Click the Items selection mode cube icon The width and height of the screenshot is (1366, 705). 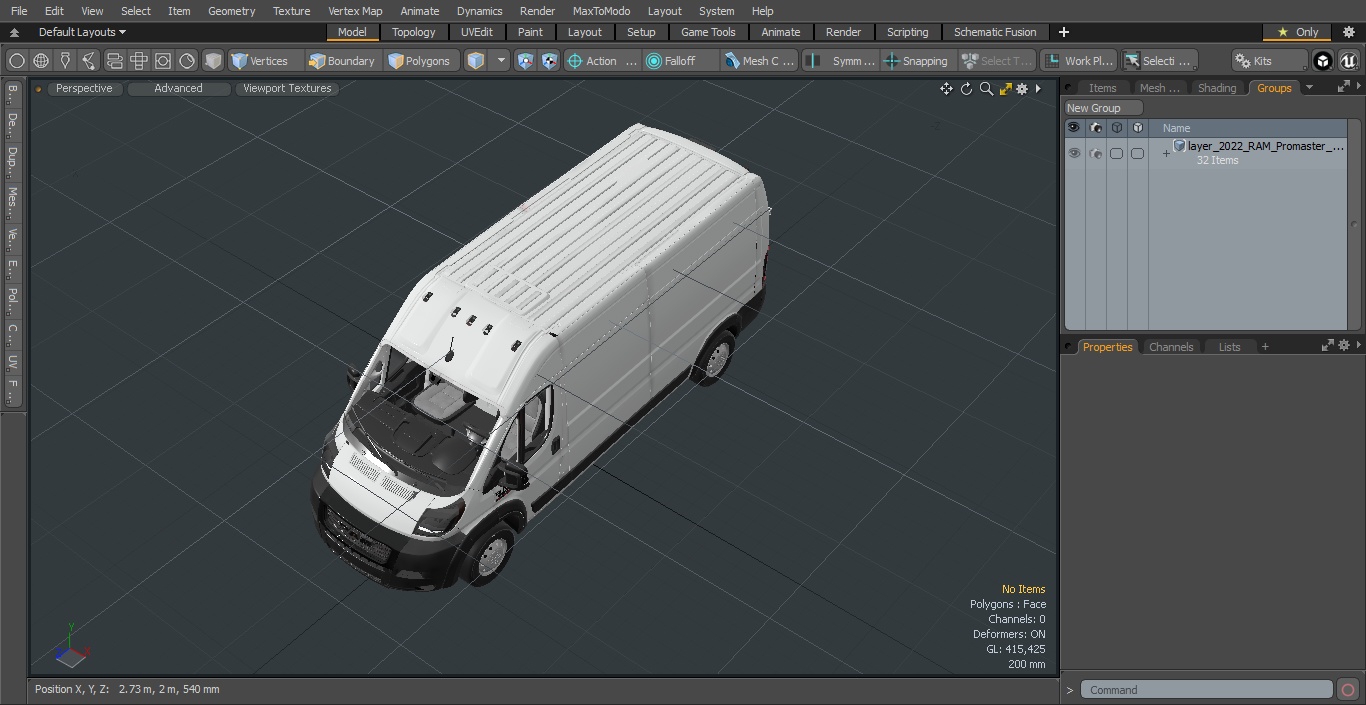coord(476,61)
